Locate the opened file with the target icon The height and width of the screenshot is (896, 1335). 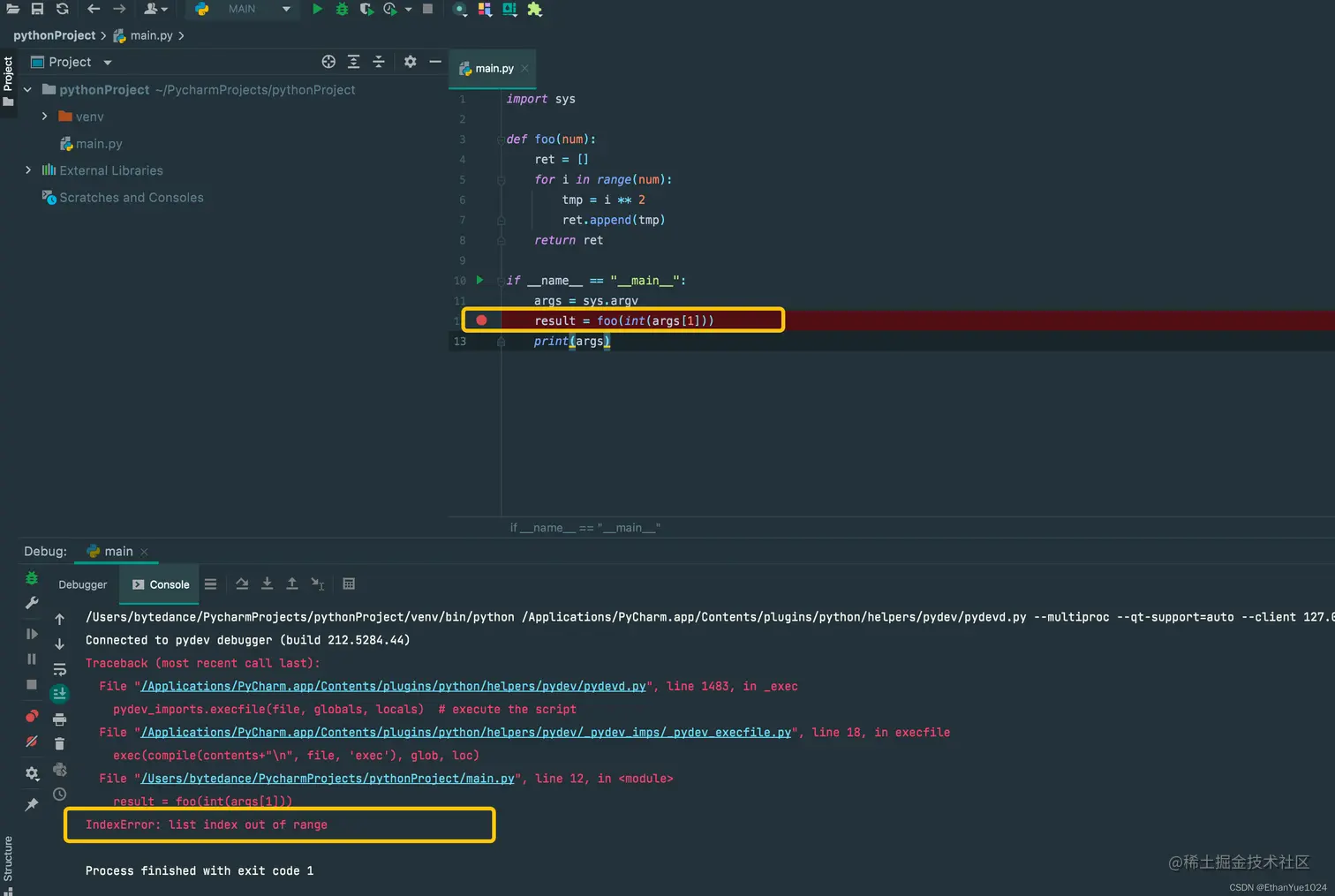pyautogui.click(x=328, y=62)
